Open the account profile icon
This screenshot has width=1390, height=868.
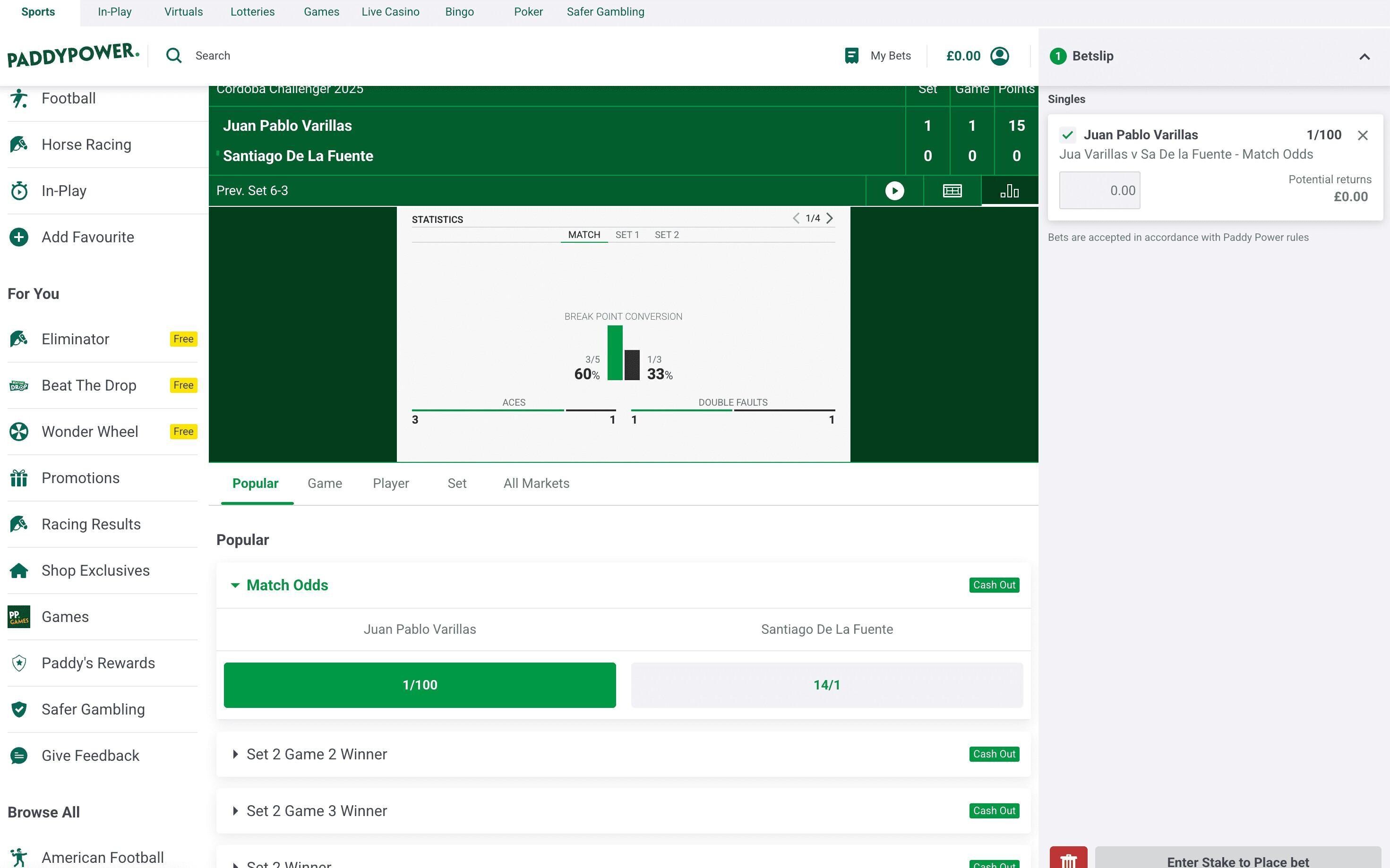pyautogui.click(x=999, y=56)
